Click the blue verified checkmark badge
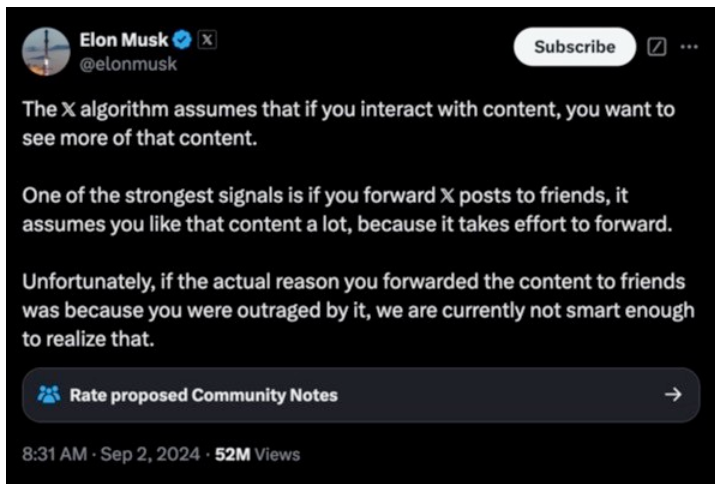This screenshot has width=718, height=486. pos(182,40)
